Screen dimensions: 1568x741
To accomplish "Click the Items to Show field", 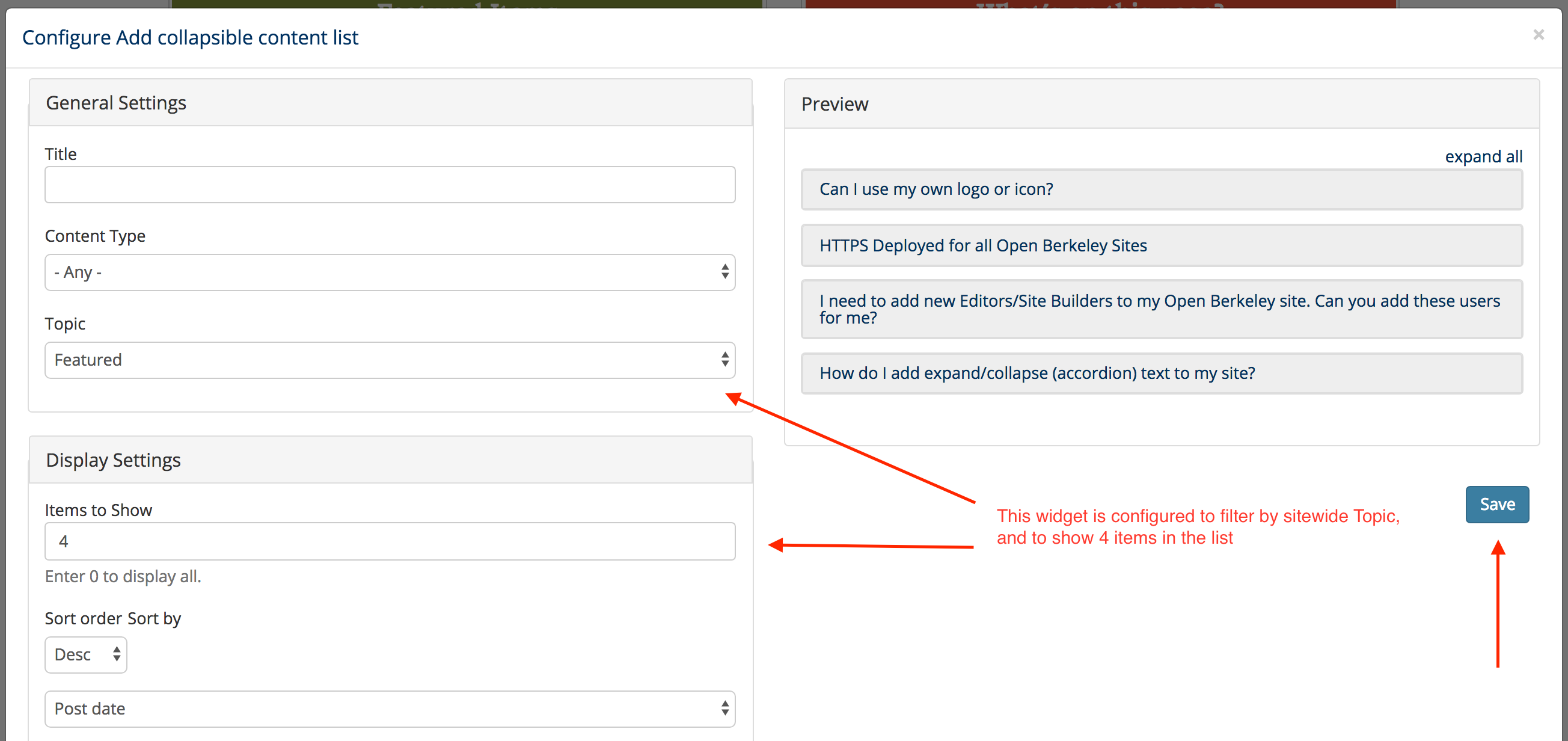I will pos(390,541).
